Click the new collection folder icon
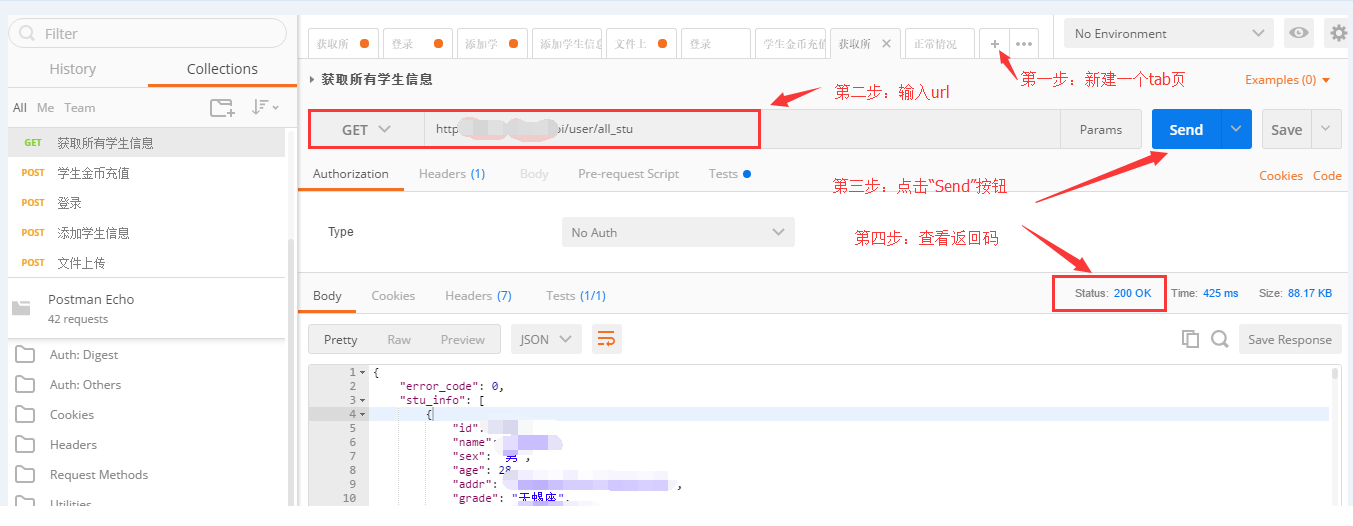This screenshot has width=1353, height=526. coord(222,108)
